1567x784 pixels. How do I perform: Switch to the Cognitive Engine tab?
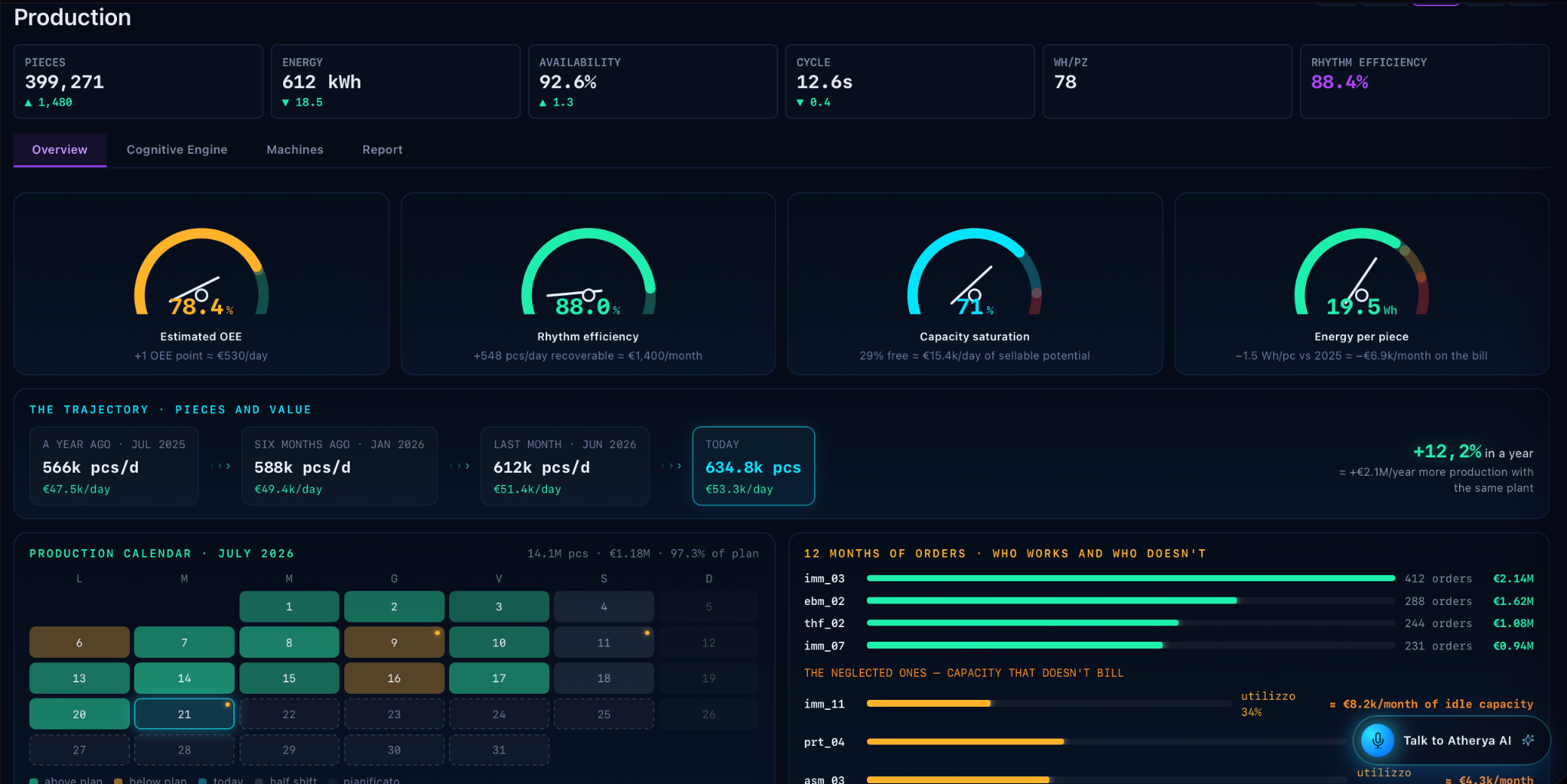pyautogui.click(x=177, y=150)
